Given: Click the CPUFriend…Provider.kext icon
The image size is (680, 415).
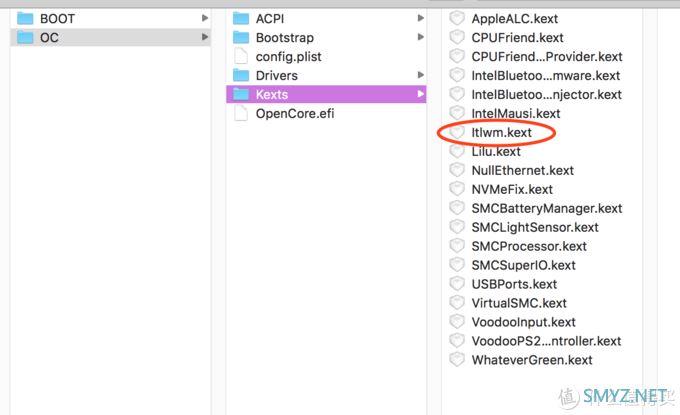Looking at the screenshot, I should [457, 56].
